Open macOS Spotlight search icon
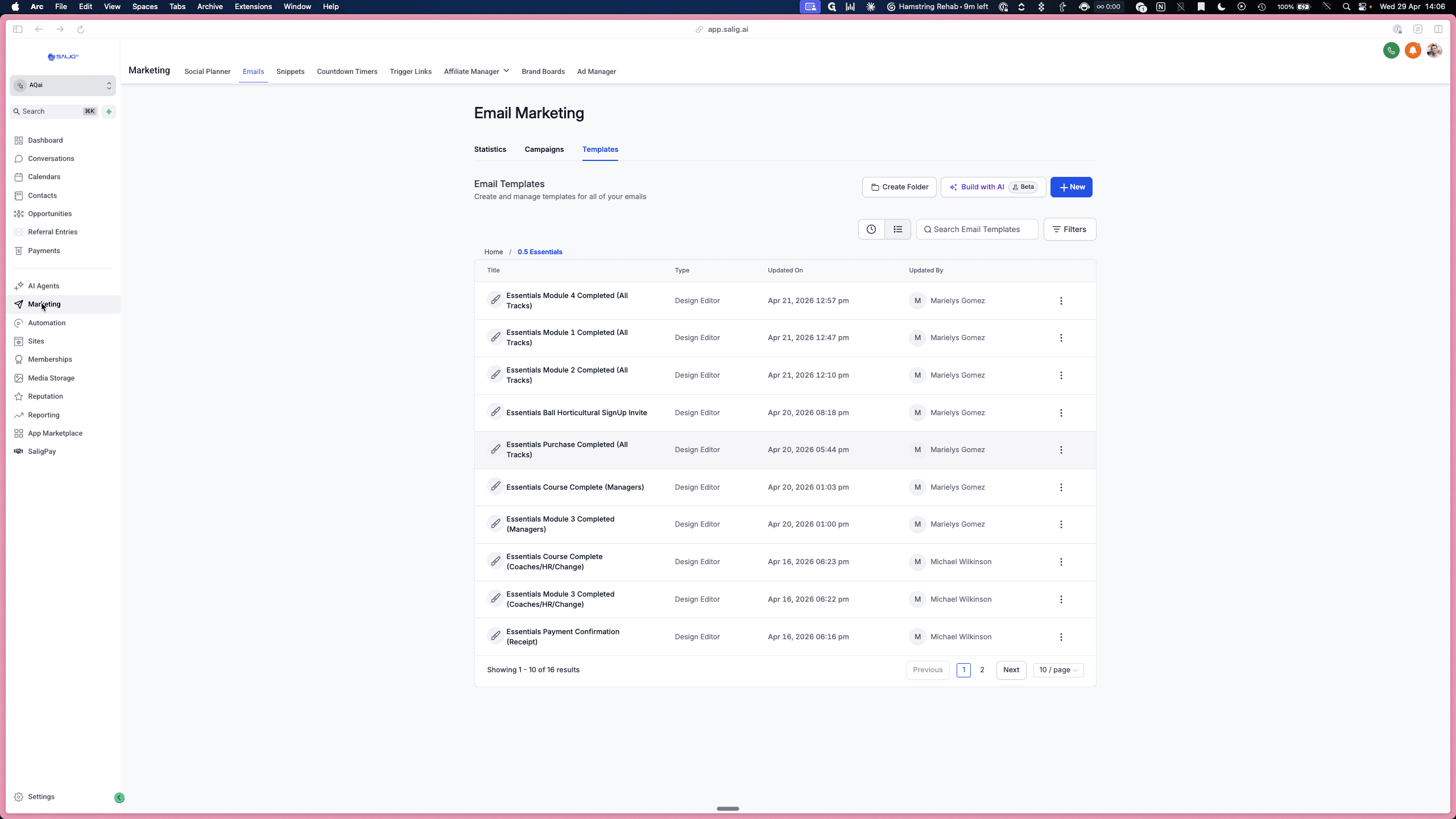This screenshot has width=1456, height=819. point(1346,7)
